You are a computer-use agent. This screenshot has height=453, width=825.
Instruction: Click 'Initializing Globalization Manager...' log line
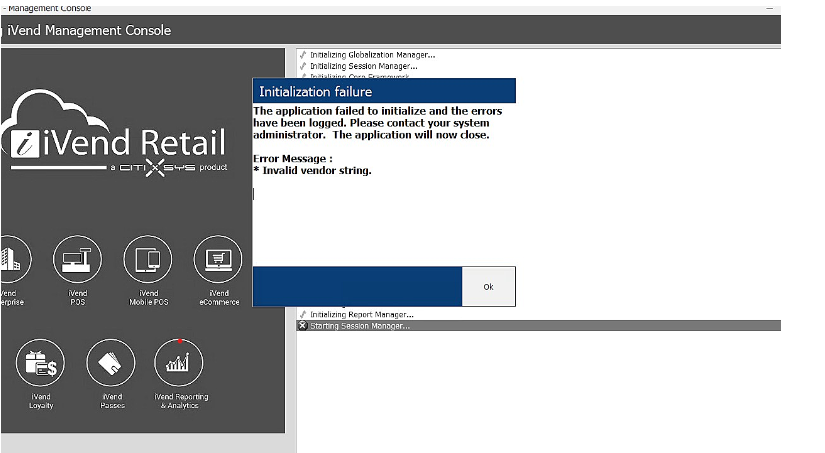click(x=372, y=55)
